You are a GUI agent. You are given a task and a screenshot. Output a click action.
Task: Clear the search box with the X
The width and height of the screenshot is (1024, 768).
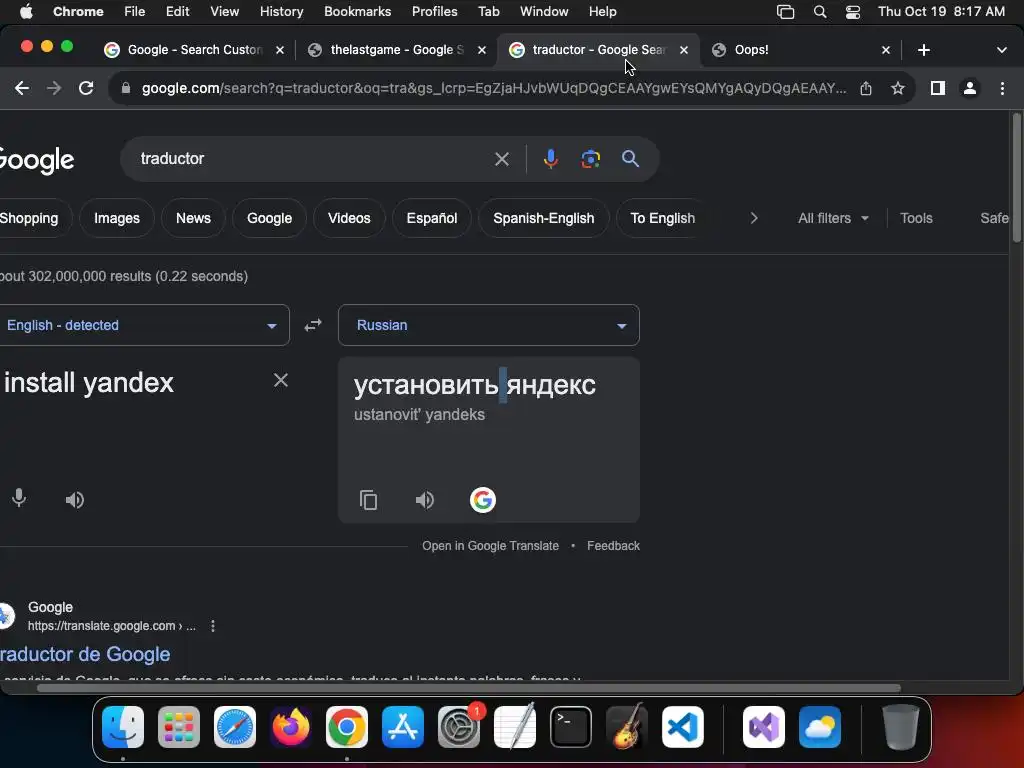502,159
